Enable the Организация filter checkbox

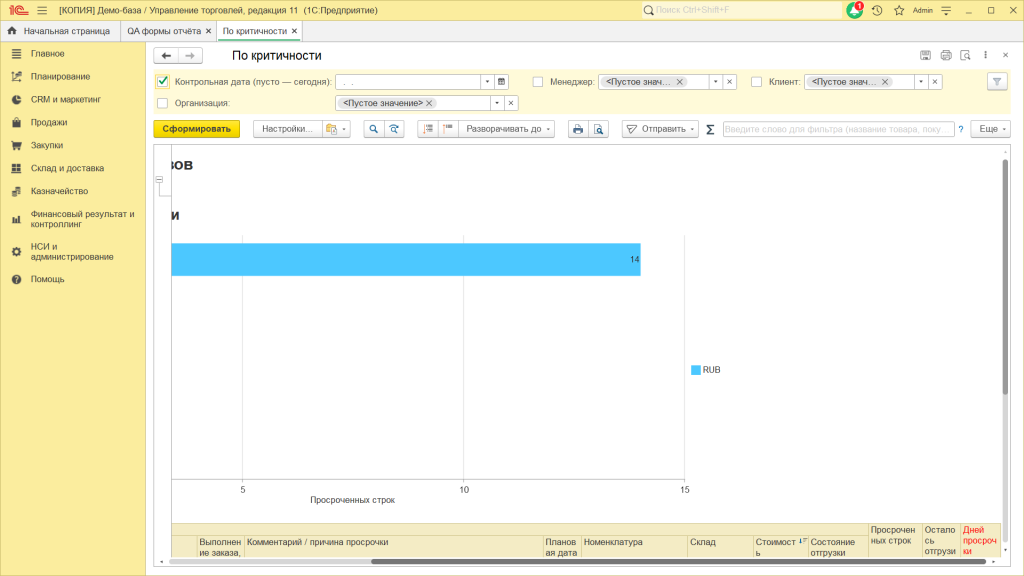coord(163,103)
